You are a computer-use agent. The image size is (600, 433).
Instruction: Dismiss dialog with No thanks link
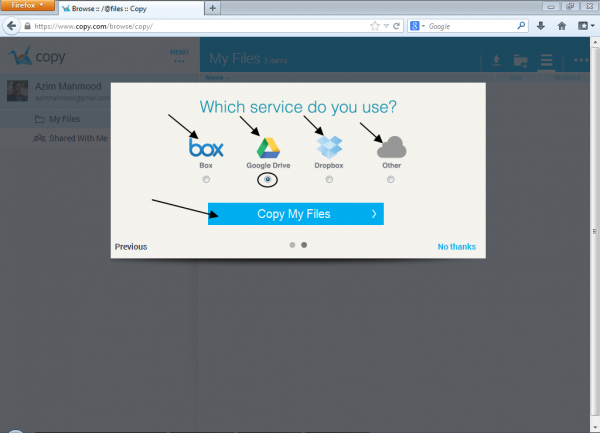pos(457,247)
